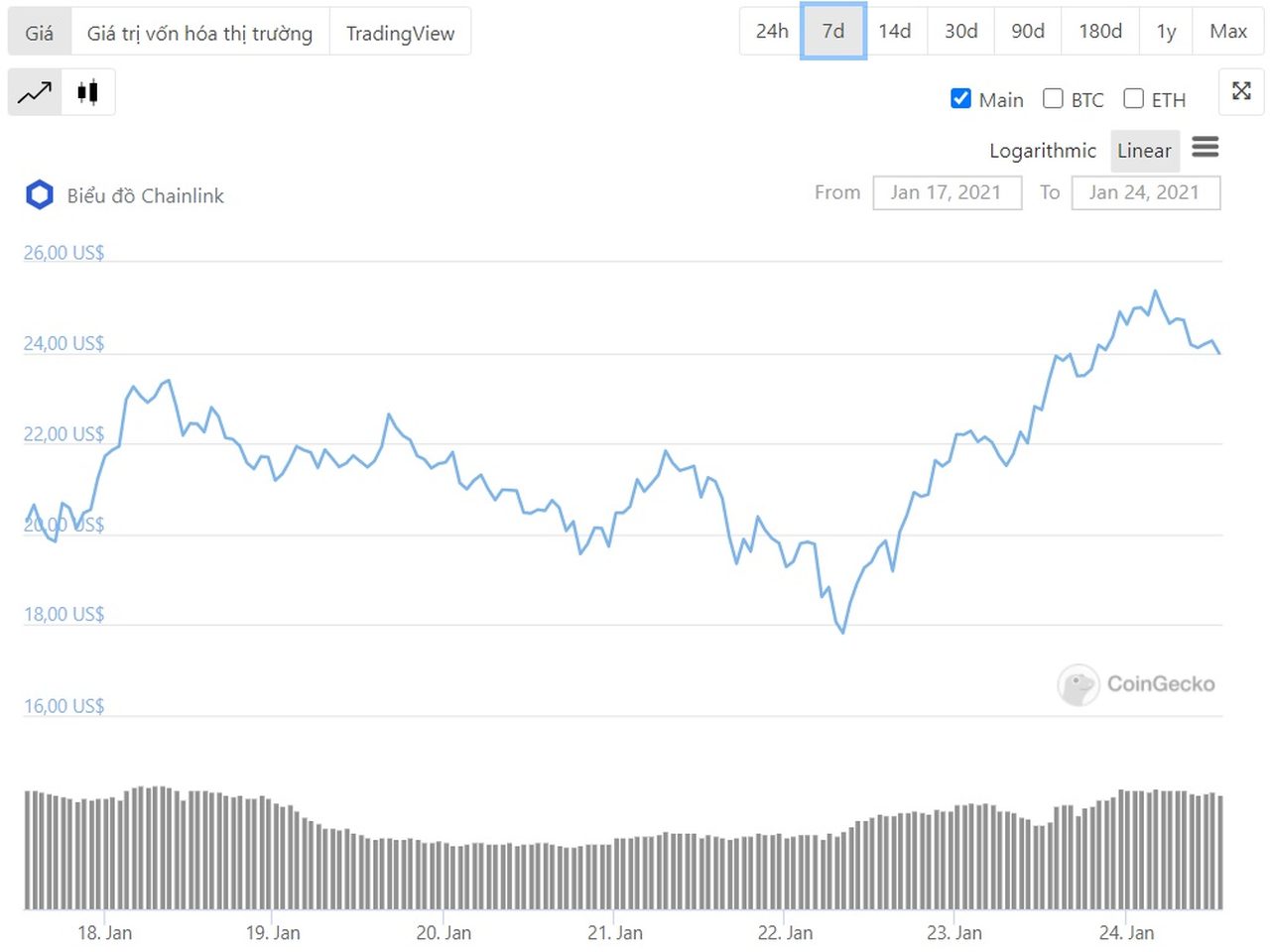Screen dimensions: 1270x952
Task: Switch to candlestick chart view
Action: (87, 92)
